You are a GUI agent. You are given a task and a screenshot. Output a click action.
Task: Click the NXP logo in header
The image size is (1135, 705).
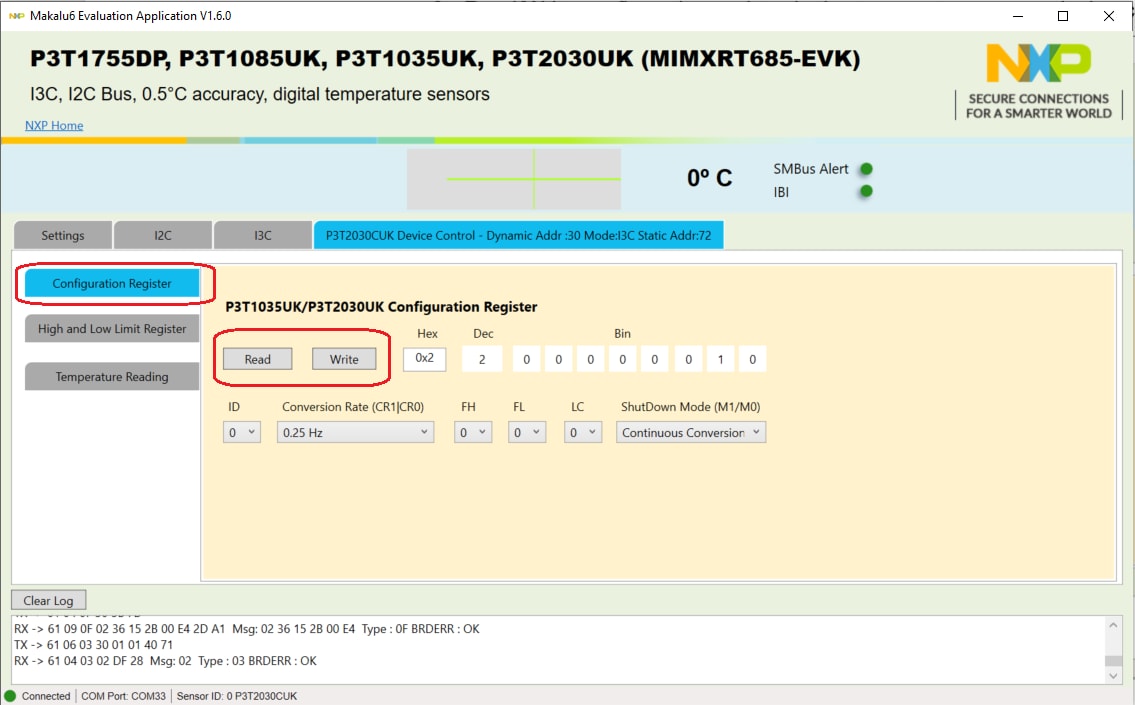pos(1038,64)
